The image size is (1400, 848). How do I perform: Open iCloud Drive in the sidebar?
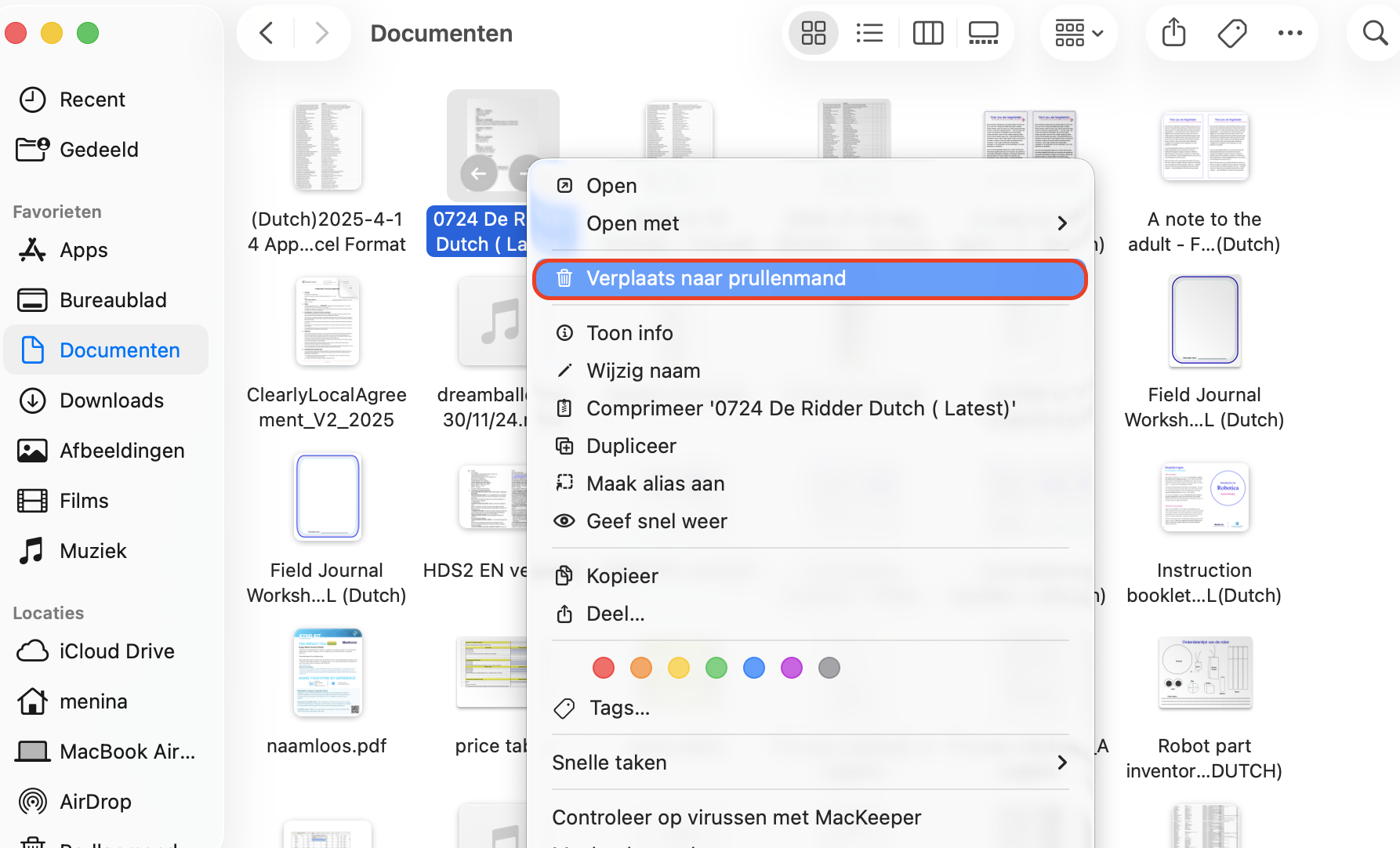pos(116,651)
